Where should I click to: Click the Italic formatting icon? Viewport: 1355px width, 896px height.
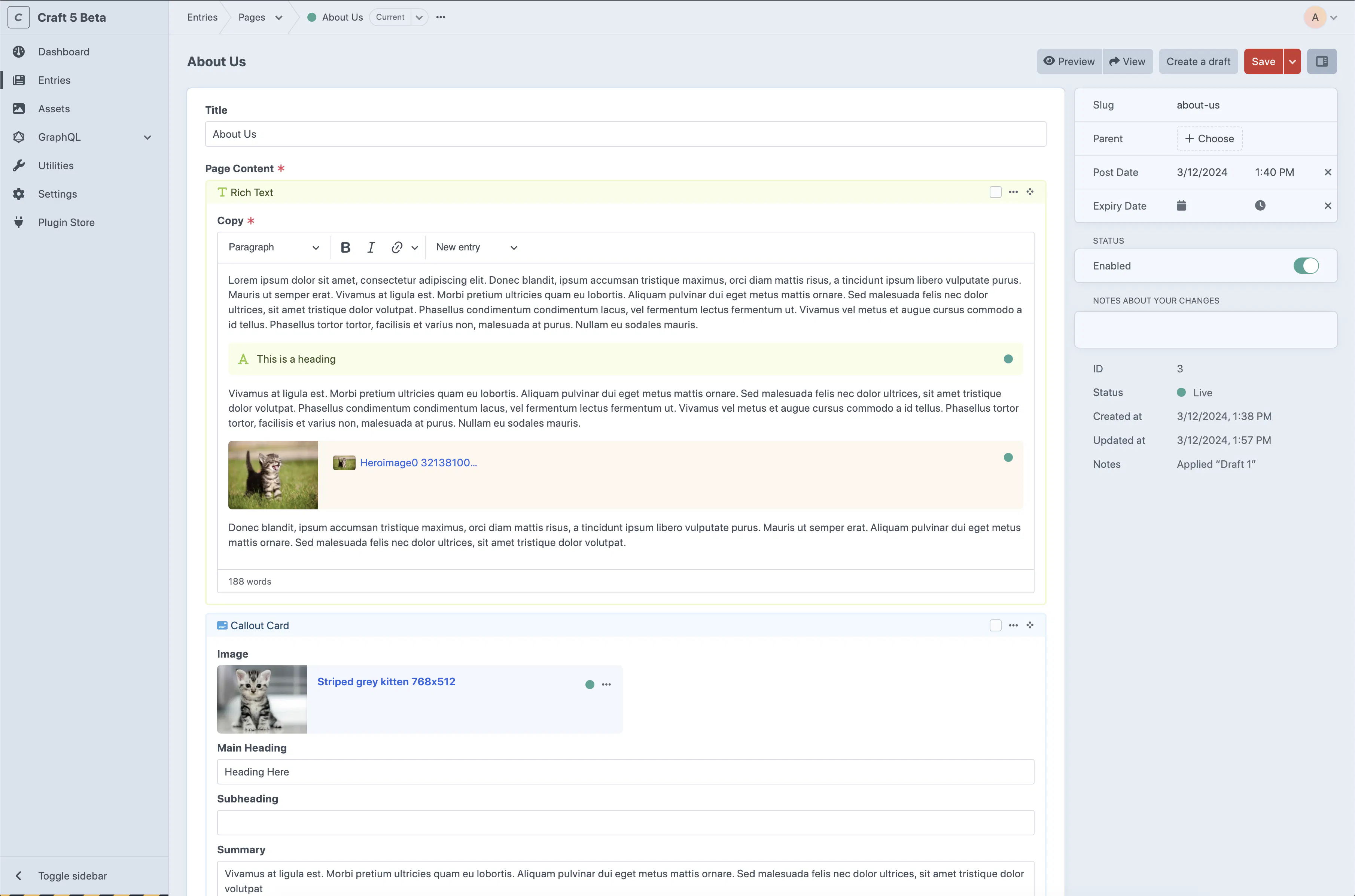tap(371, 247)
